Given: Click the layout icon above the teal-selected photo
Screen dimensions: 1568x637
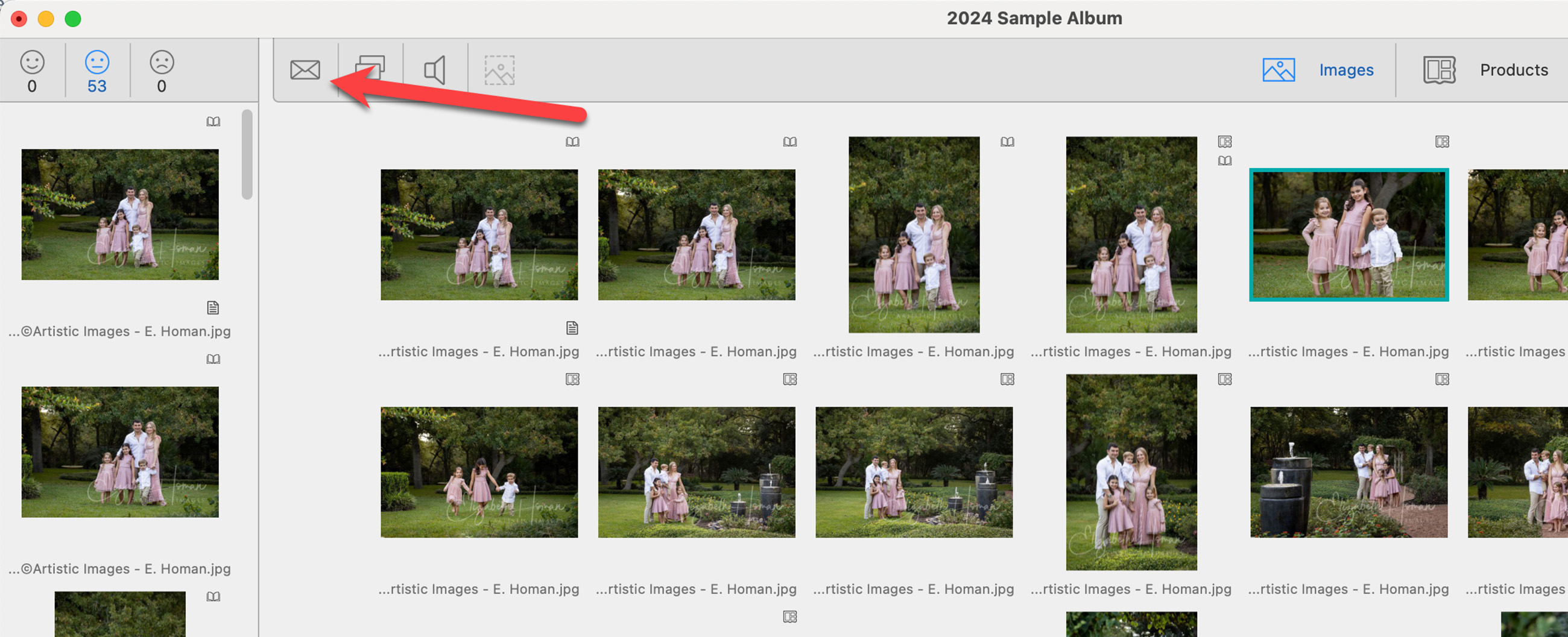Looking at the screenshot, I should (1441, 142).
